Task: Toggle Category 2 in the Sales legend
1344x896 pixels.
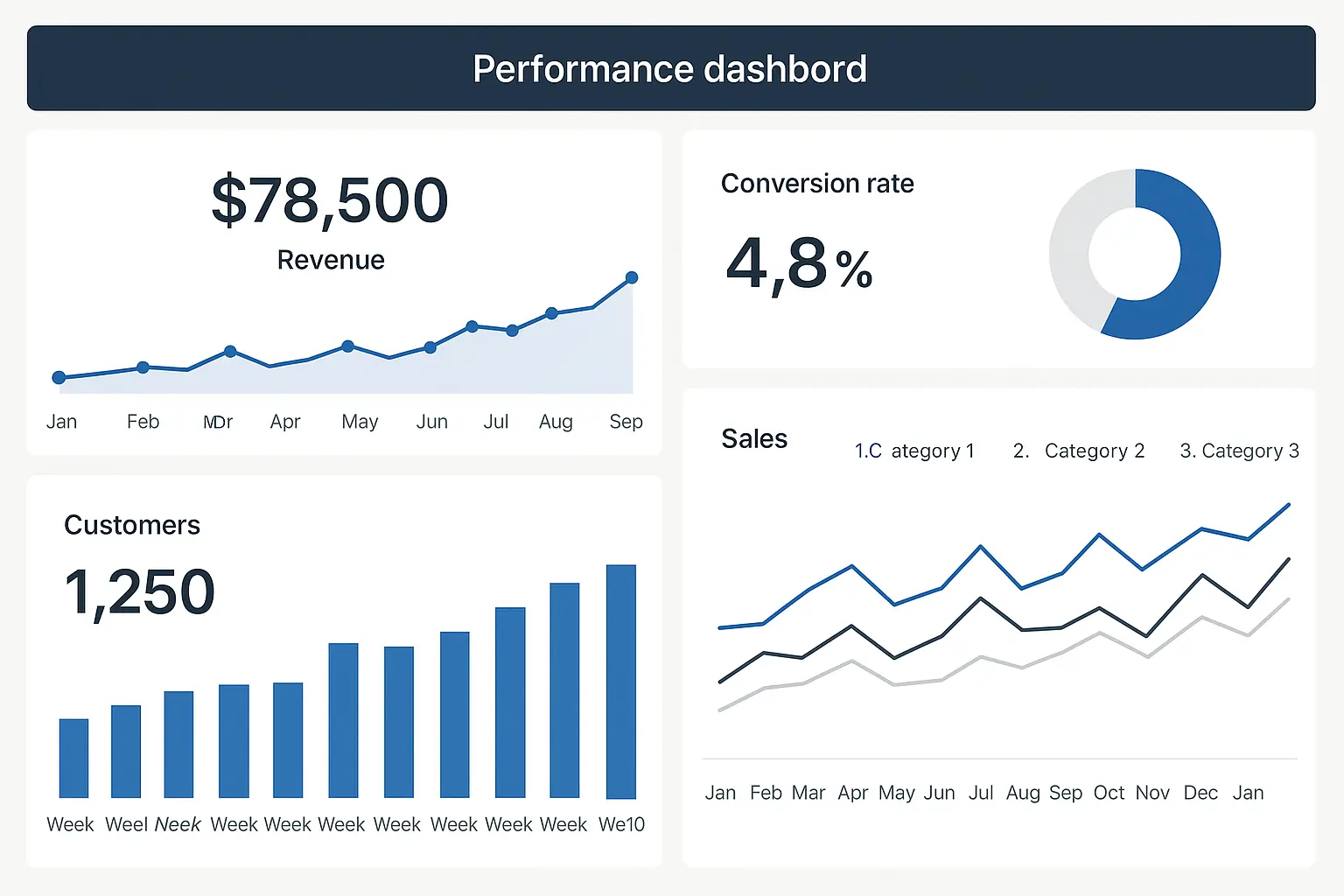Action: tap(1078, 451)
